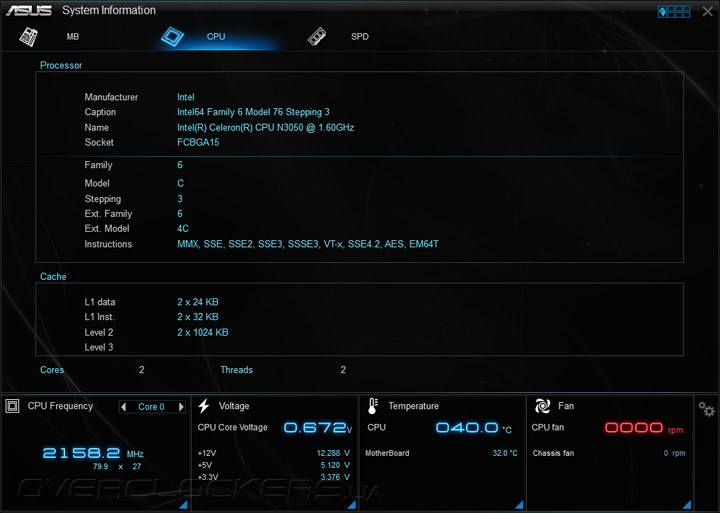Screen dimensions: 720x513
Task: Click the caption Intel64 Family 6 Model 76
Action: (253, 112)
